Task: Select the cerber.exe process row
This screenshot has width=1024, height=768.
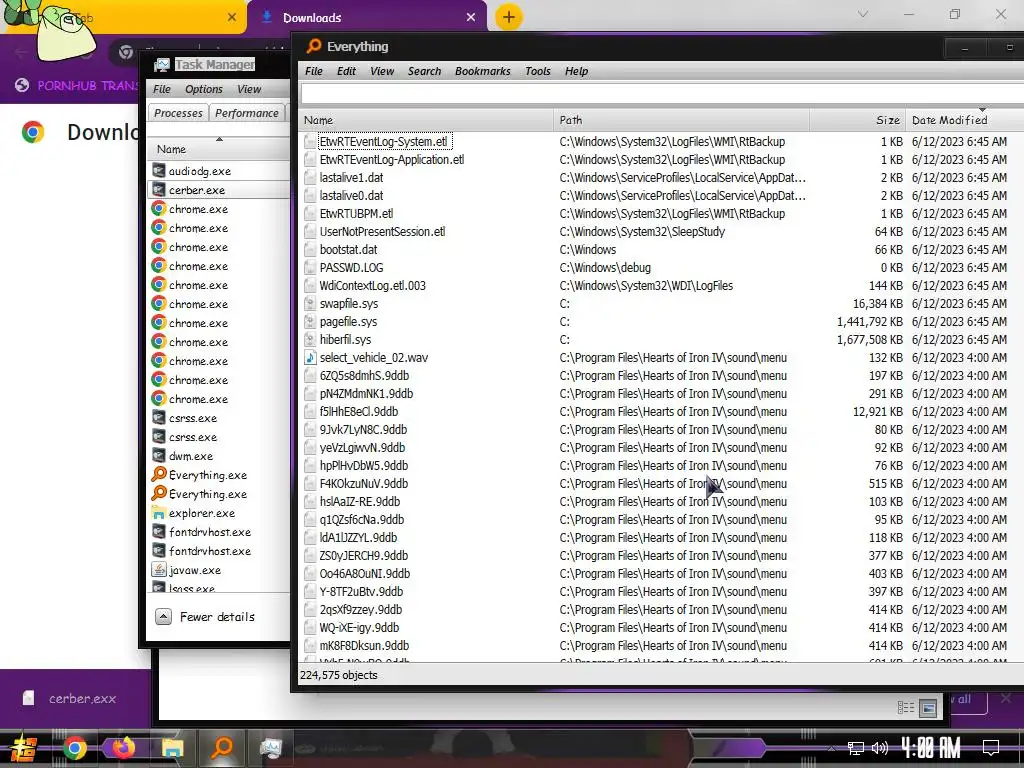Action: (219, 190)
